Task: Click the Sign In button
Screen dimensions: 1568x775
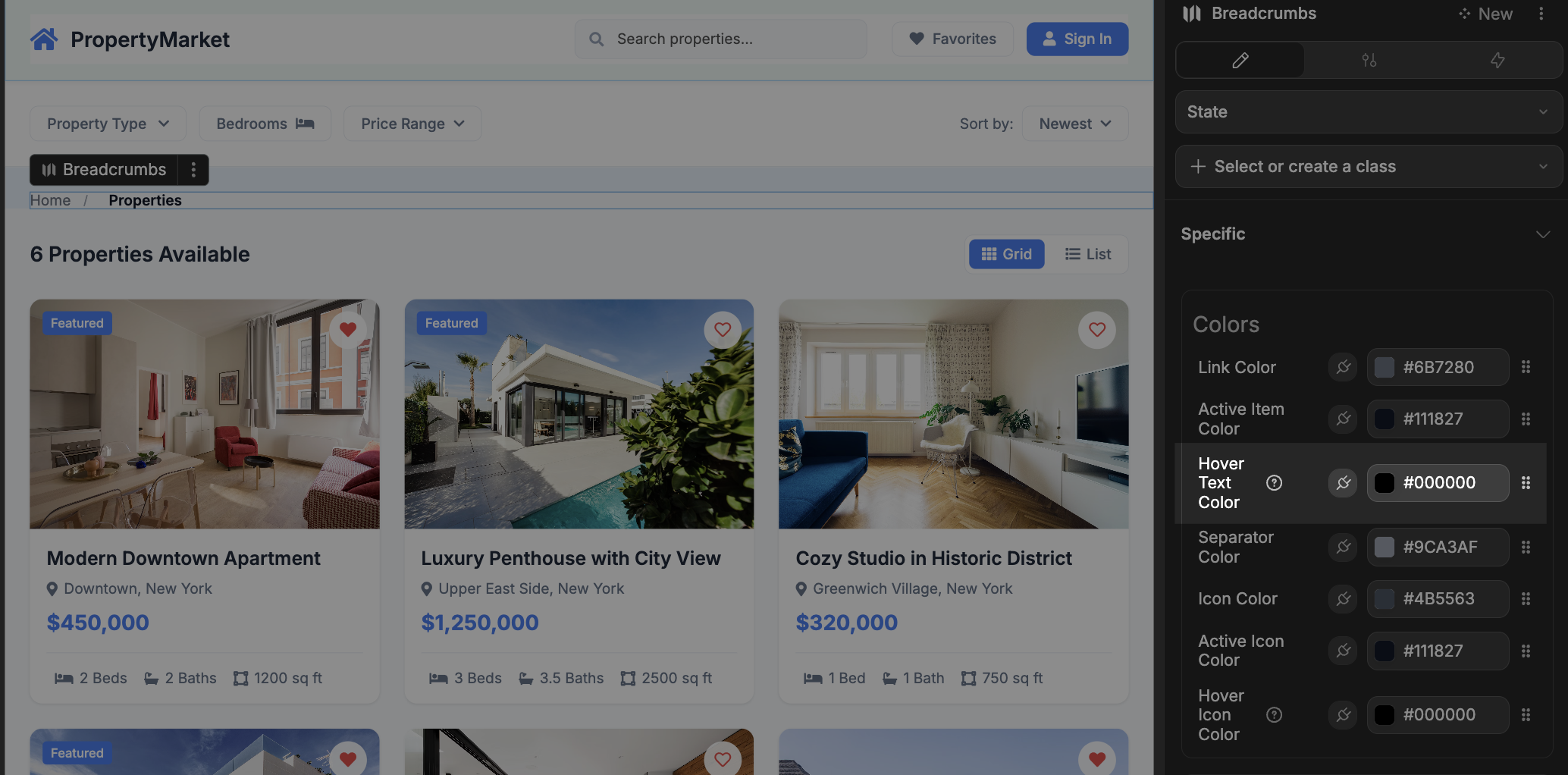Action: click(1077, 39)
